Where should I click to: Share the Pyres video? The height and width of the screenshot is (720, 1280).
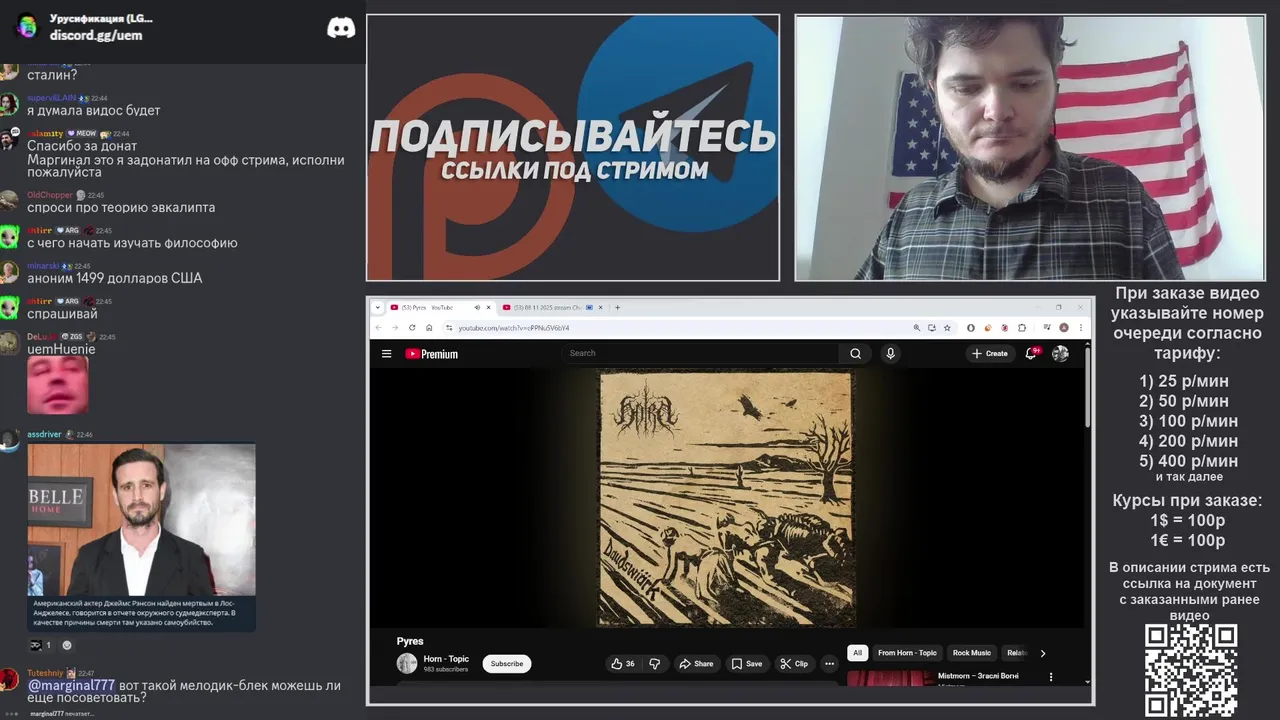point(696,663)
